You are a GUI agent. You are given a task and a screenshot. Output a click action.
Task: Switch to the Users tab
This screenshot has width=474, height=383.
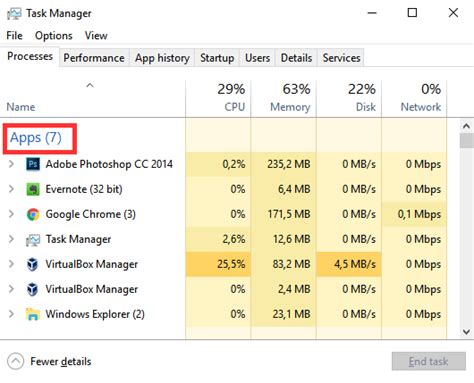click(x=257, y=58)
